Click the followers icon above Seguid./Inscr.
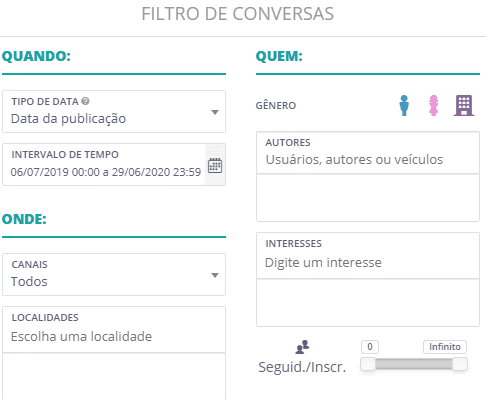Image resolution: width=489 pixels, height=400 pixels. click(x=302, y=347)
